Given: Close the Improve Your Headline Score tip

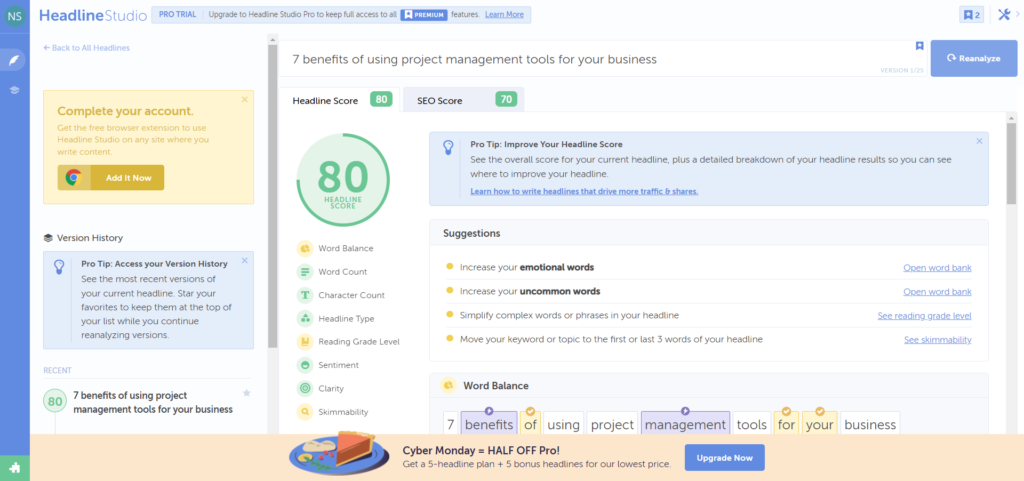Looking at the screenshot, I should [x=979, y=141].
